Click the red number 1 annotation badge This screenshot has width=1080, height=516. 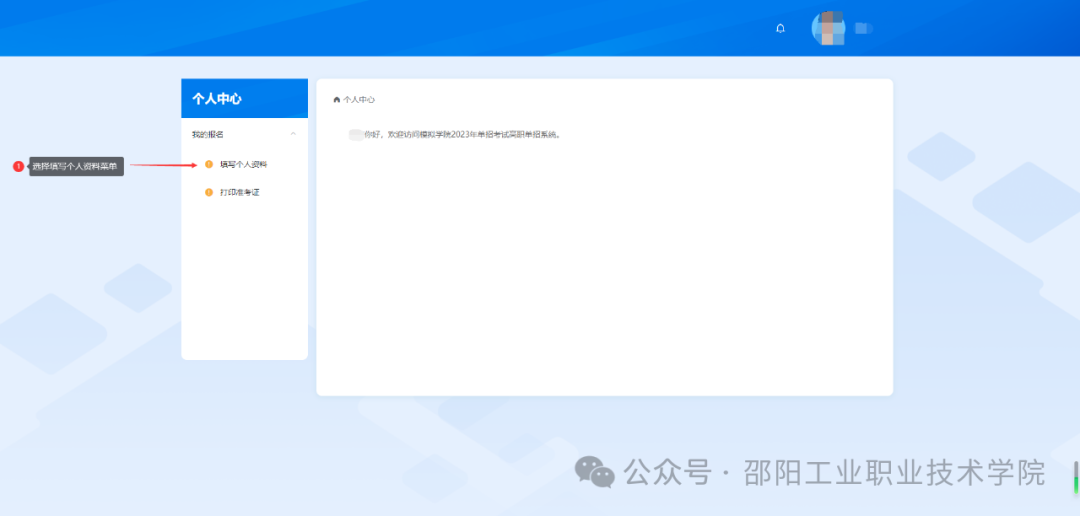[18, 166]
